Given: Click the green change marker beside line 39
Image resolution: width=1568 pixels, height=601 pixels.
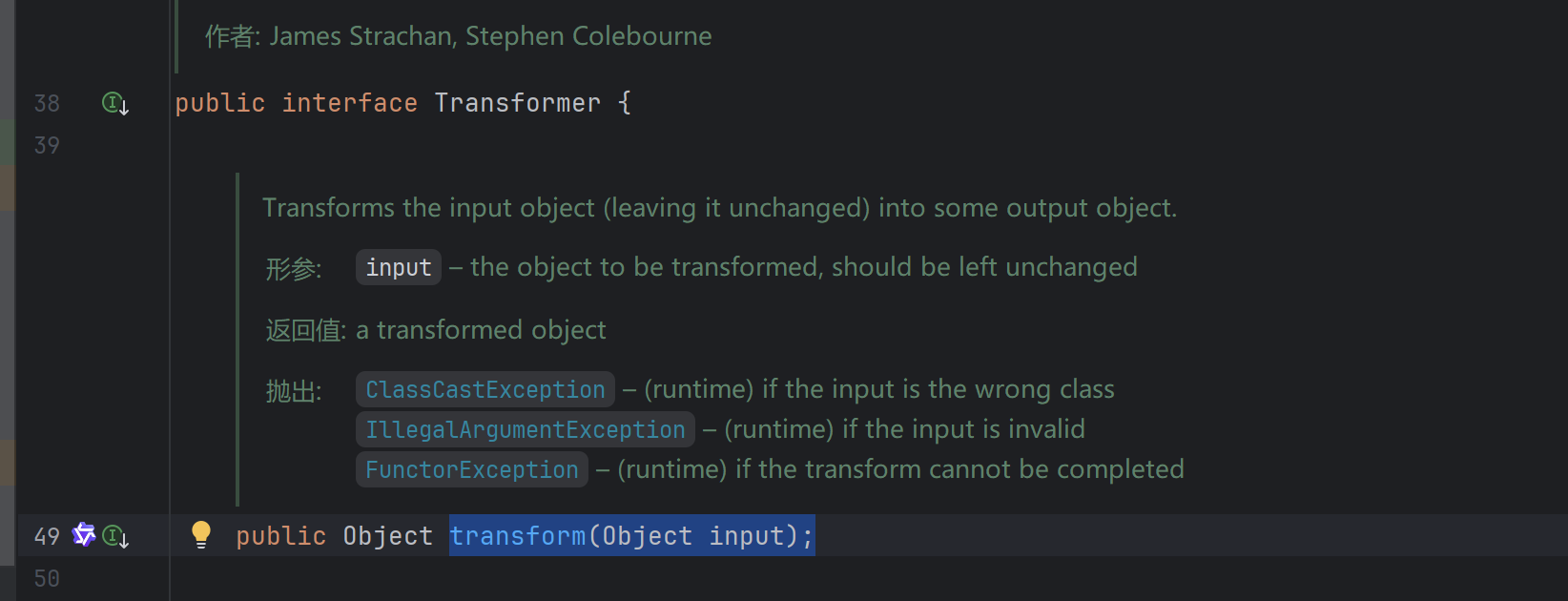Looking at the screenshot, I should point(7,143).
